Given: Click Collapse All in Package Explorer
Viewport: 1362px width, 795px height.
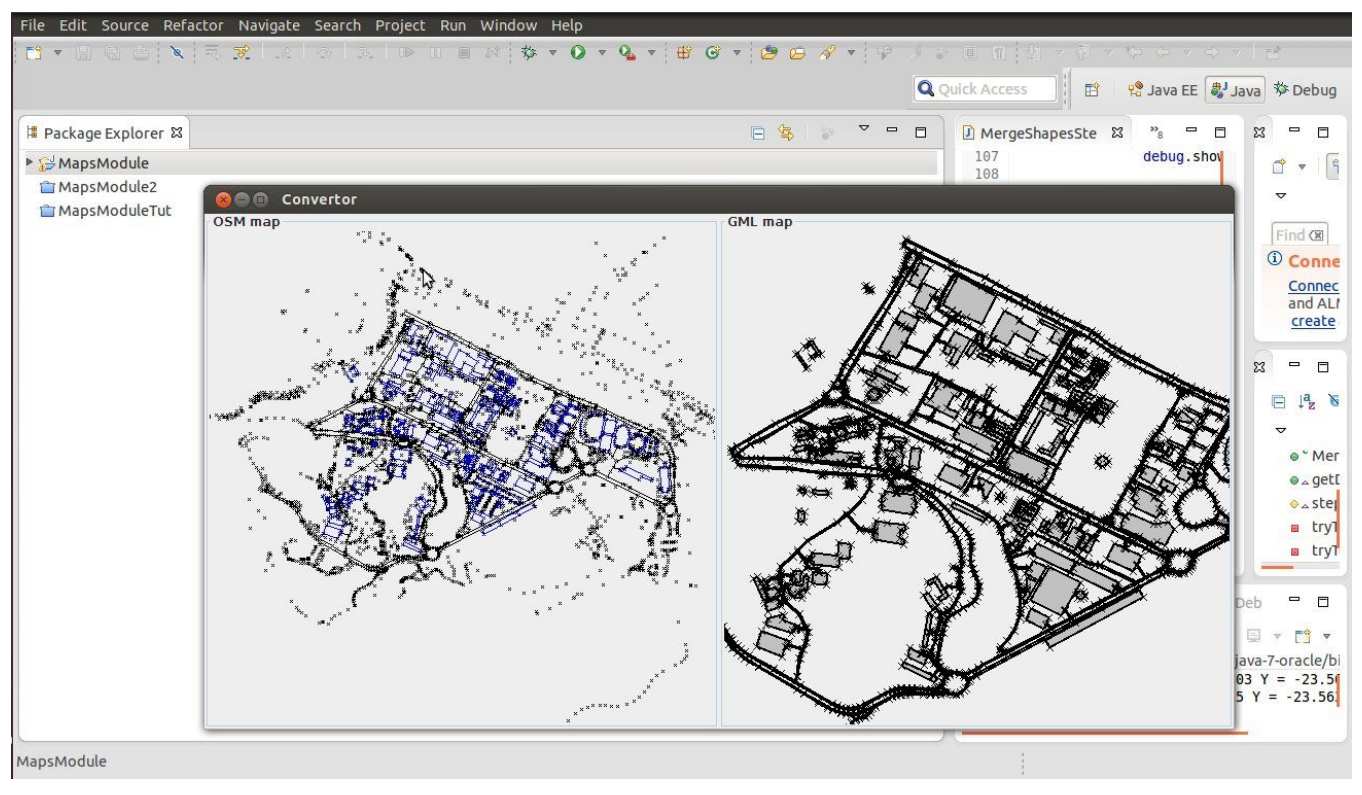Looking at the screenshot, I should click(759, 133).
